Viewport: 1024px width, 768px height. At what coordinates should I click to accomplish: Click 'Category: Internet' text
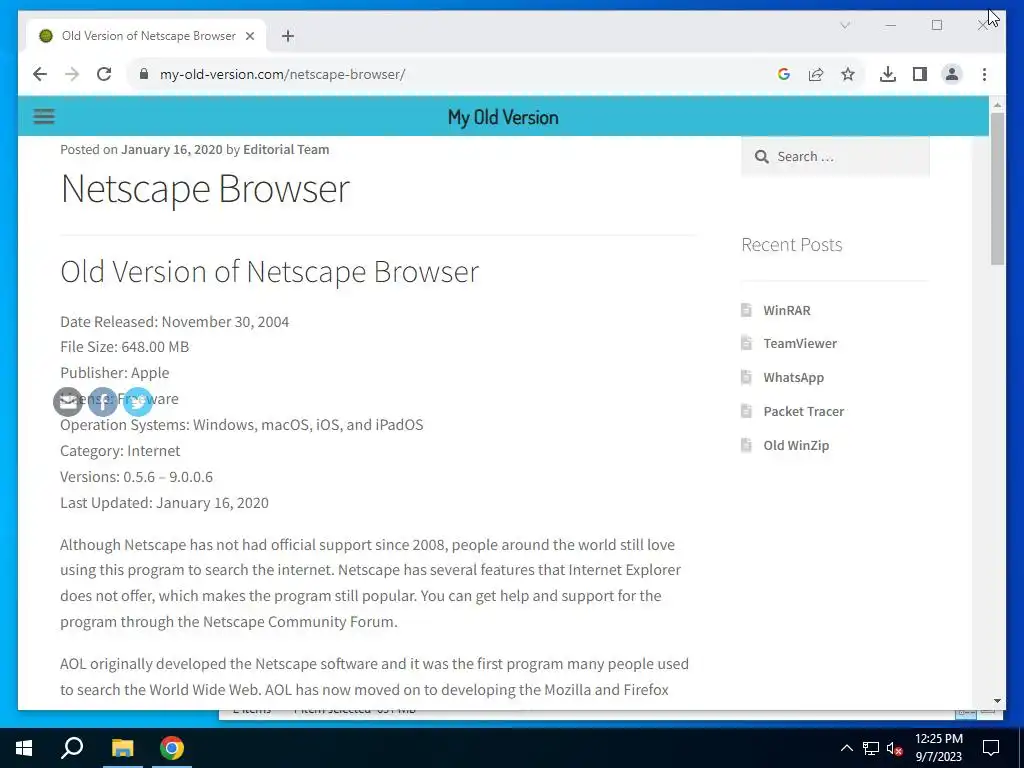tap(120, 451)
